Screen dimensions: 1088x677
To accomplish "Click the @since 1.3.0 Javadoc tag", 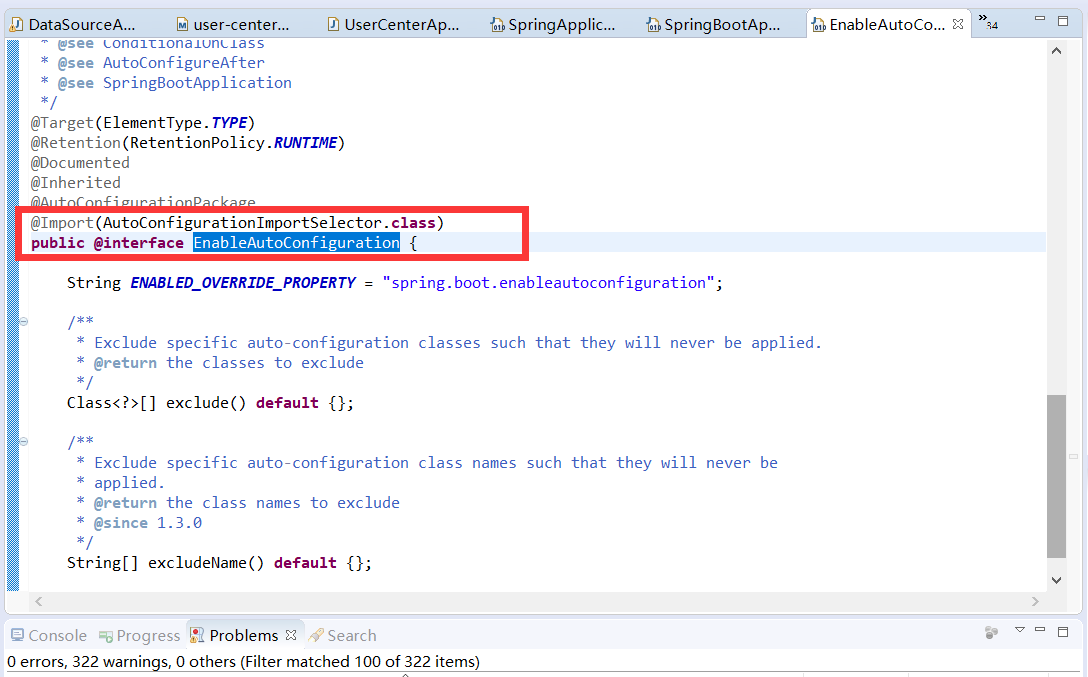I will coord(148,523).
